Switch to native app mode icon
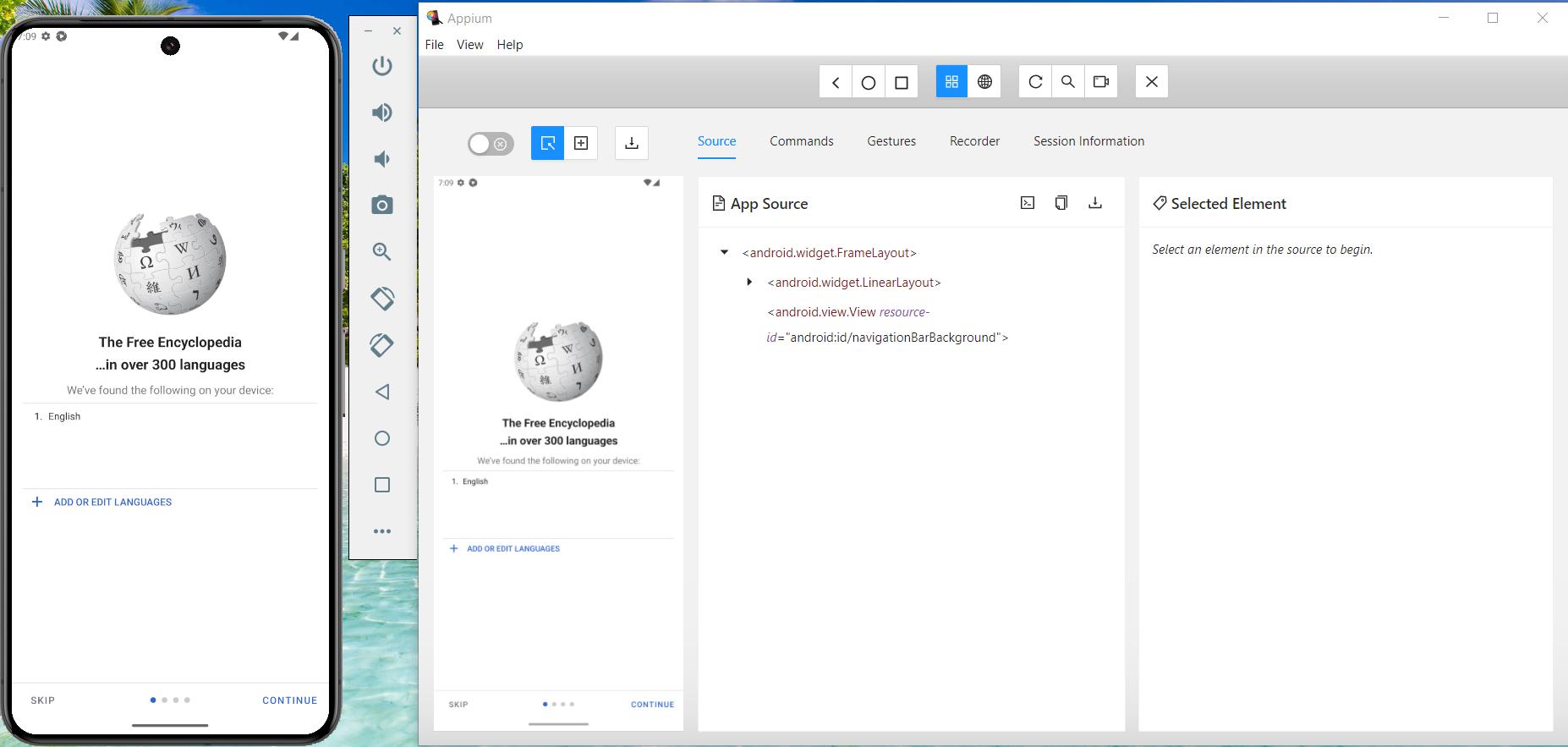Viewport: 1568px width, 747px height. coord(951,82)
